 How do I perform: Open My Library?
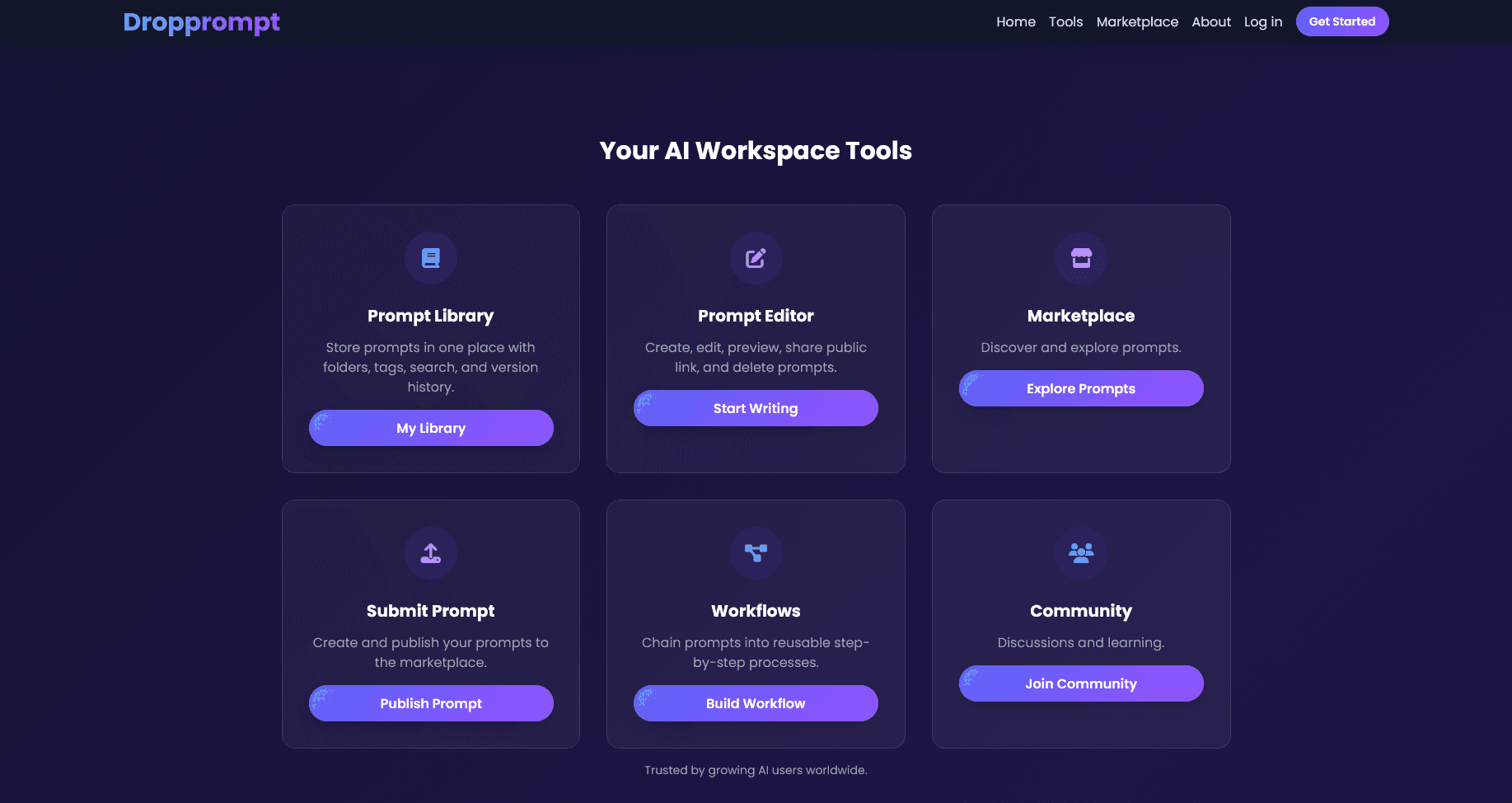tap(430, 427)
